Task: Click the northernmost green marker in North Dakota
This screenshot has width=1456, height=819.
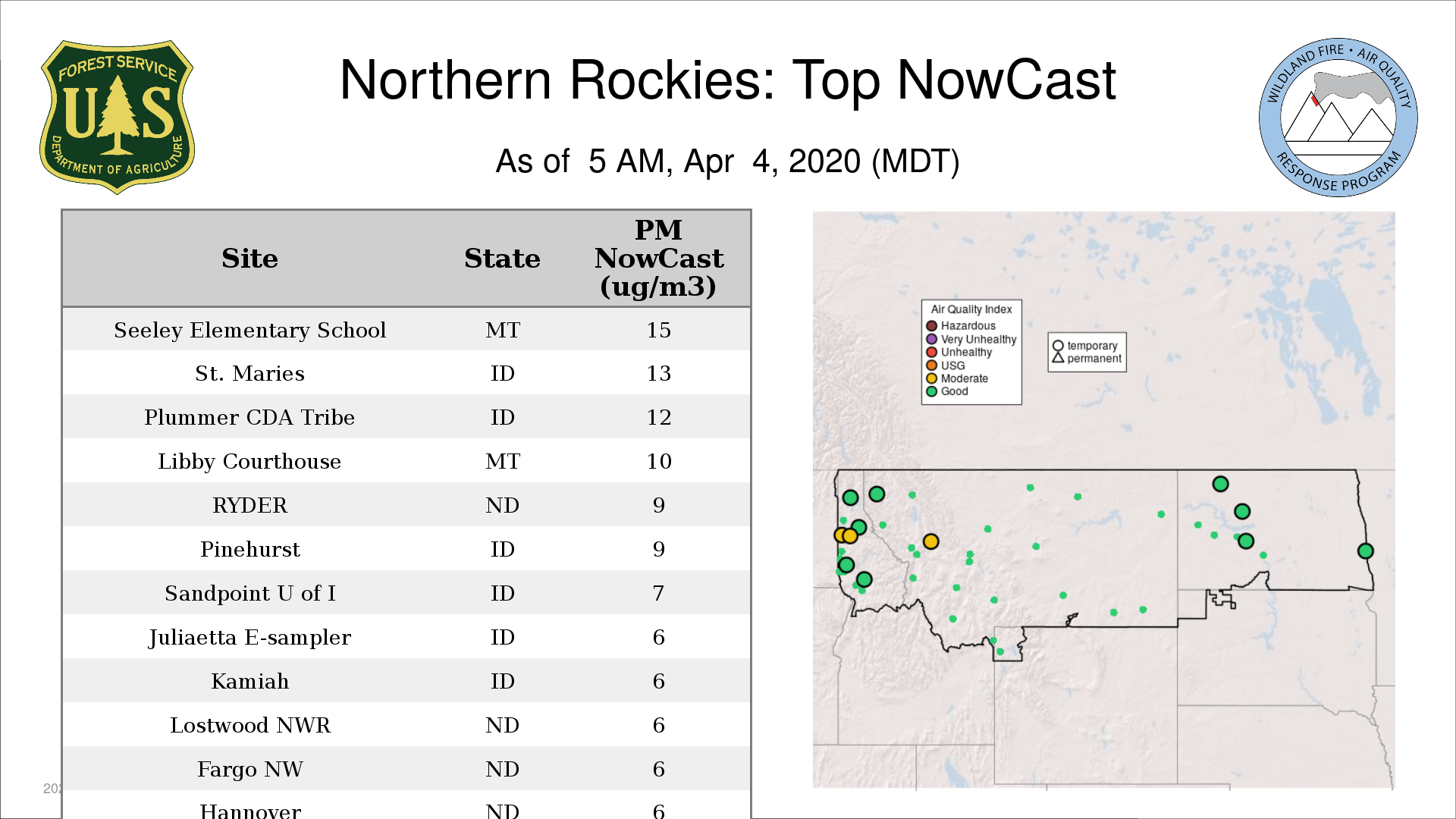Action: [1220, 484]
